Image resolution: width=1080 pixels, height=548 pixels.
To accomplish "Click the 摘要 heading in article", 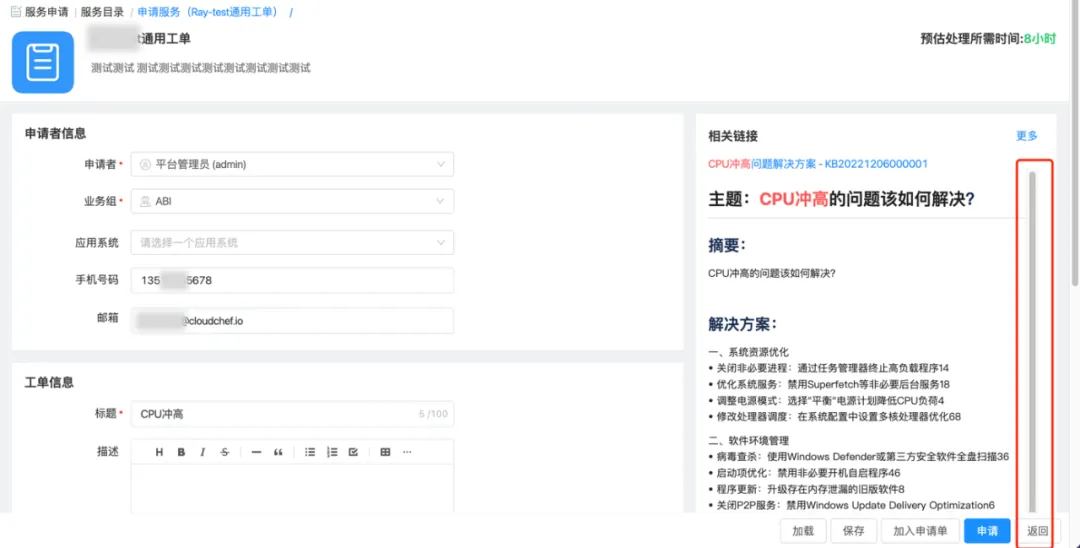I will pos(727,244).
